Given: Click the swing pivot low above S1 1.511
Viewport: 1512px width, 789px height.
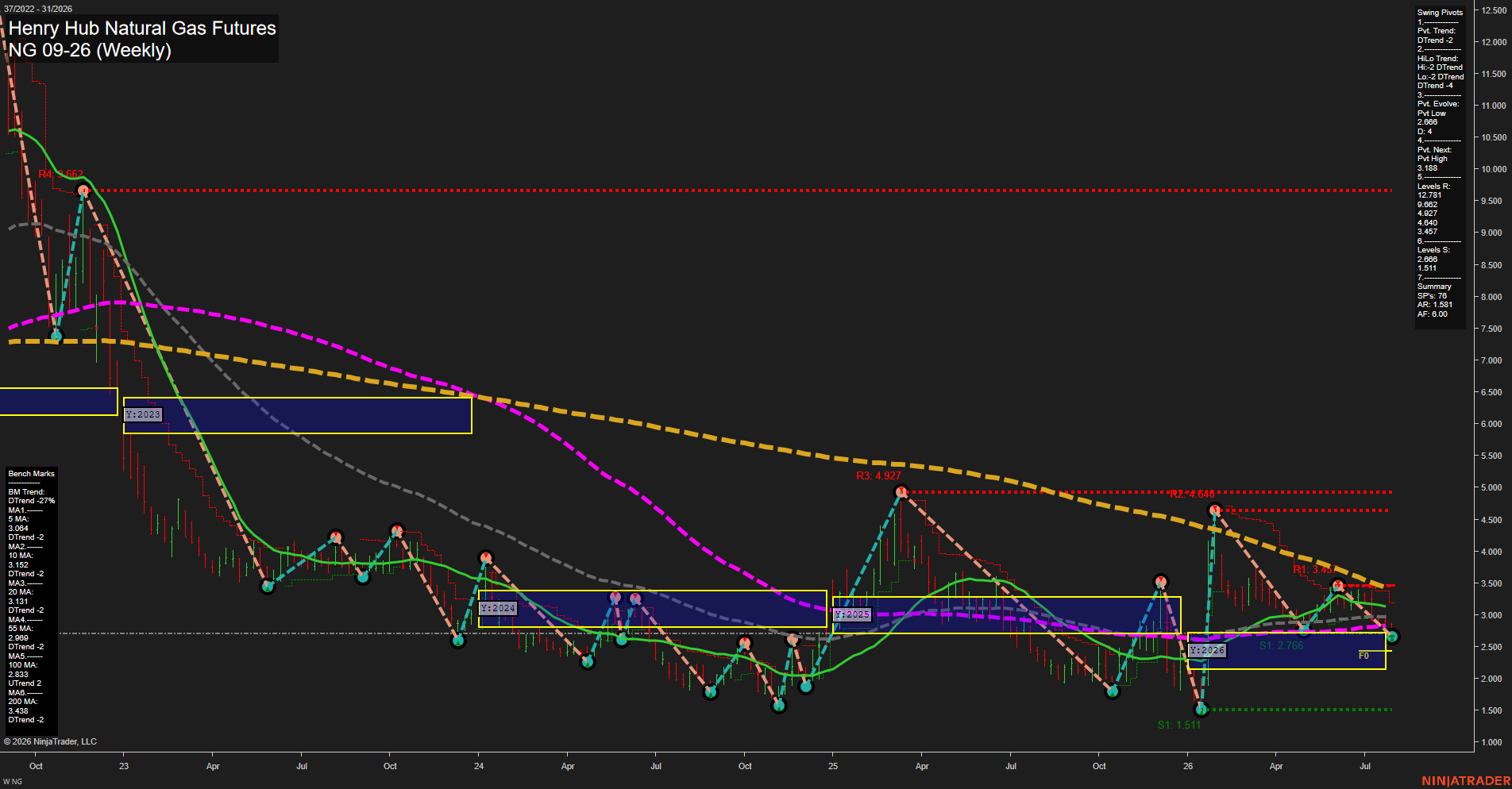Looking at the screenshot, I should (x=1201, y=710).
